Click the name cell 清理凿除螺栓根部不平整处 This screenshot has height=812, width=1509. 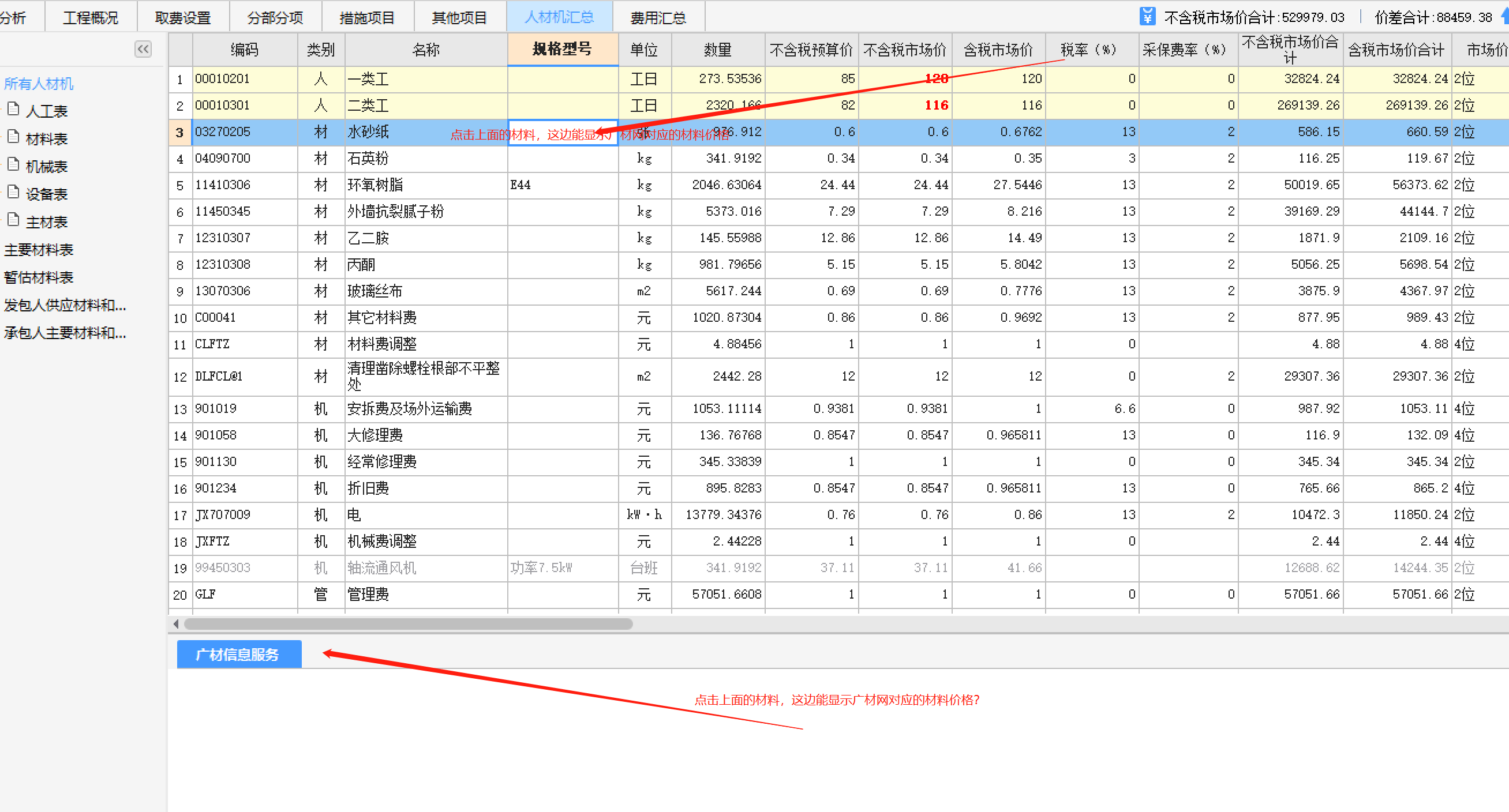pos(426,377)
